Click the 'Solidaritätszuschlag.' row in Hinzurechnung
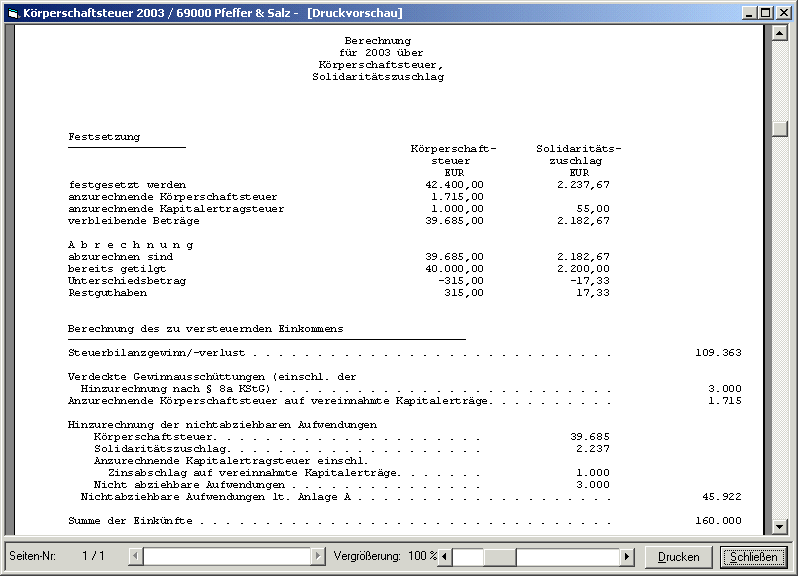The image size is (798, 576). coord(163,449)
